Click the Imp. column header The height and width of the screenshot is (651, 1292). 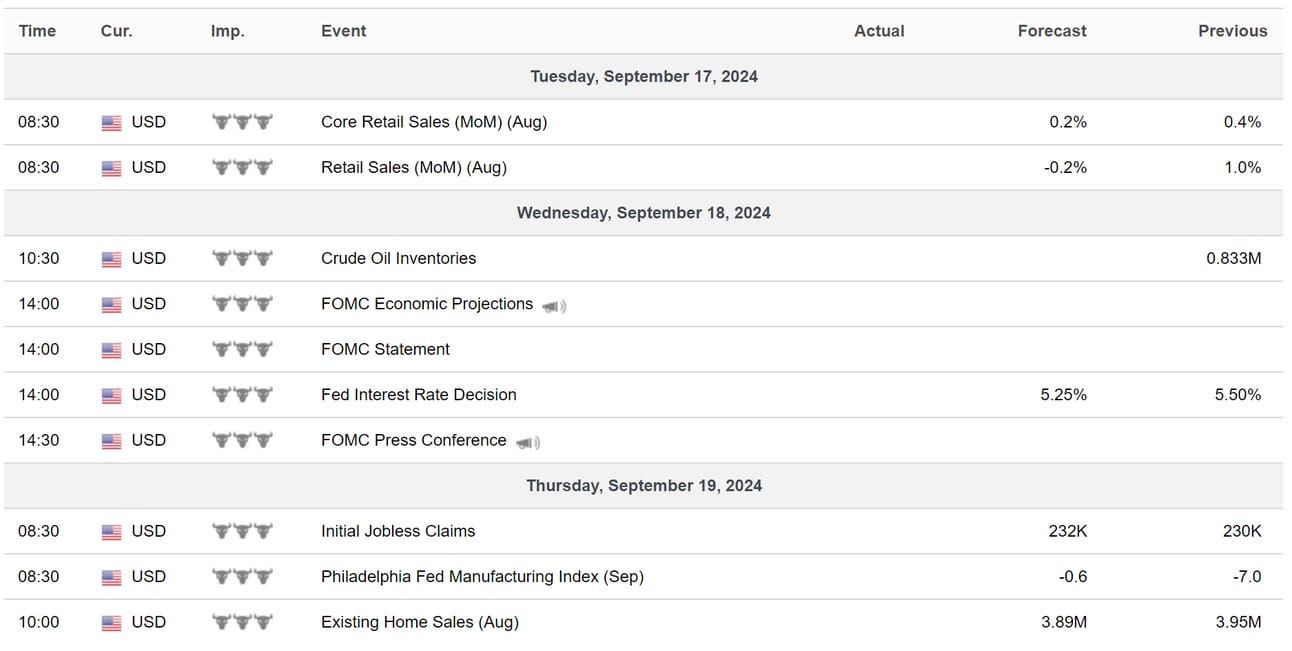pyautogui.click(x=227, y=31)
